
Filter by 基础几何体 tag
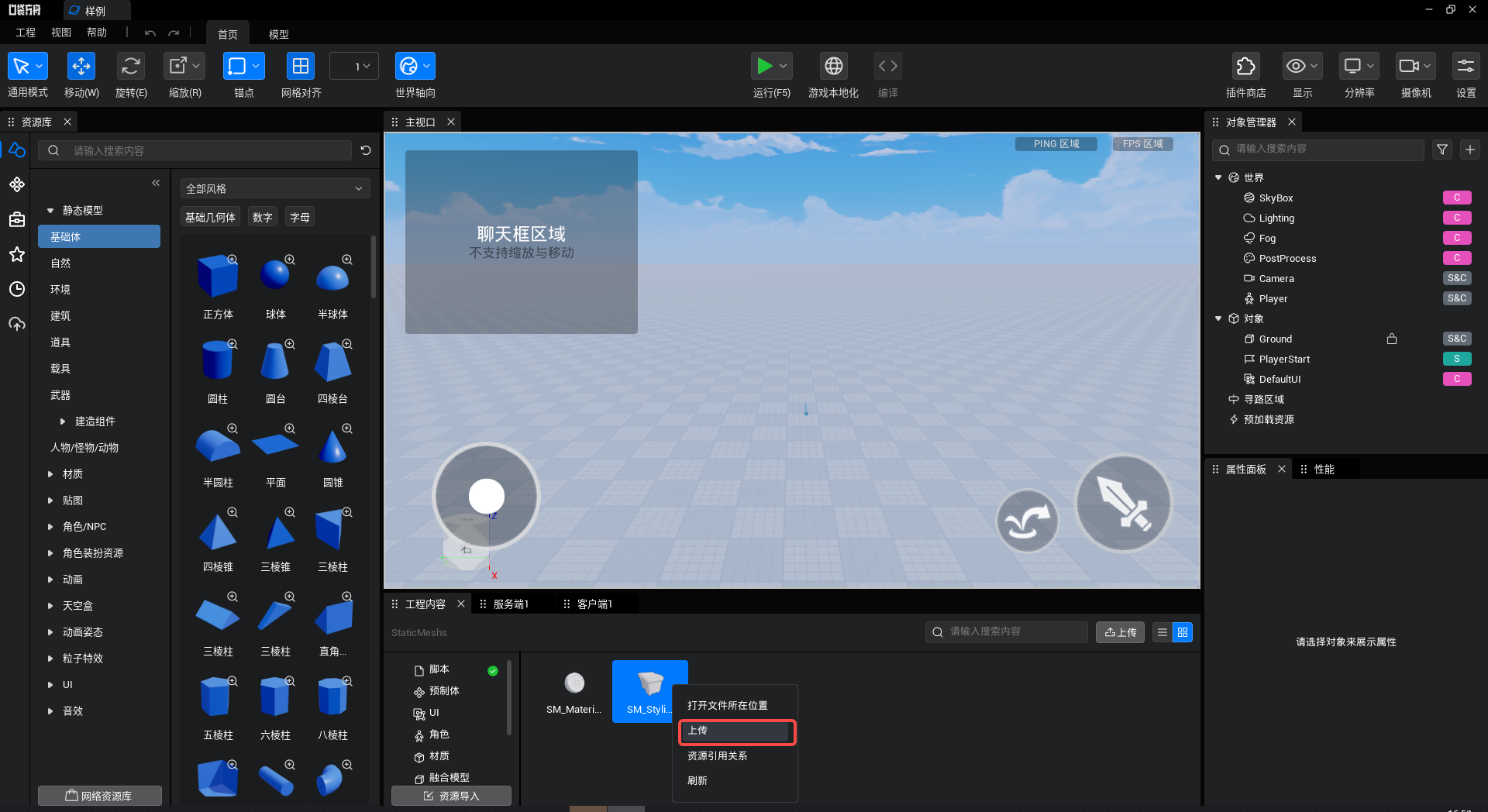[x=210, y=218]
